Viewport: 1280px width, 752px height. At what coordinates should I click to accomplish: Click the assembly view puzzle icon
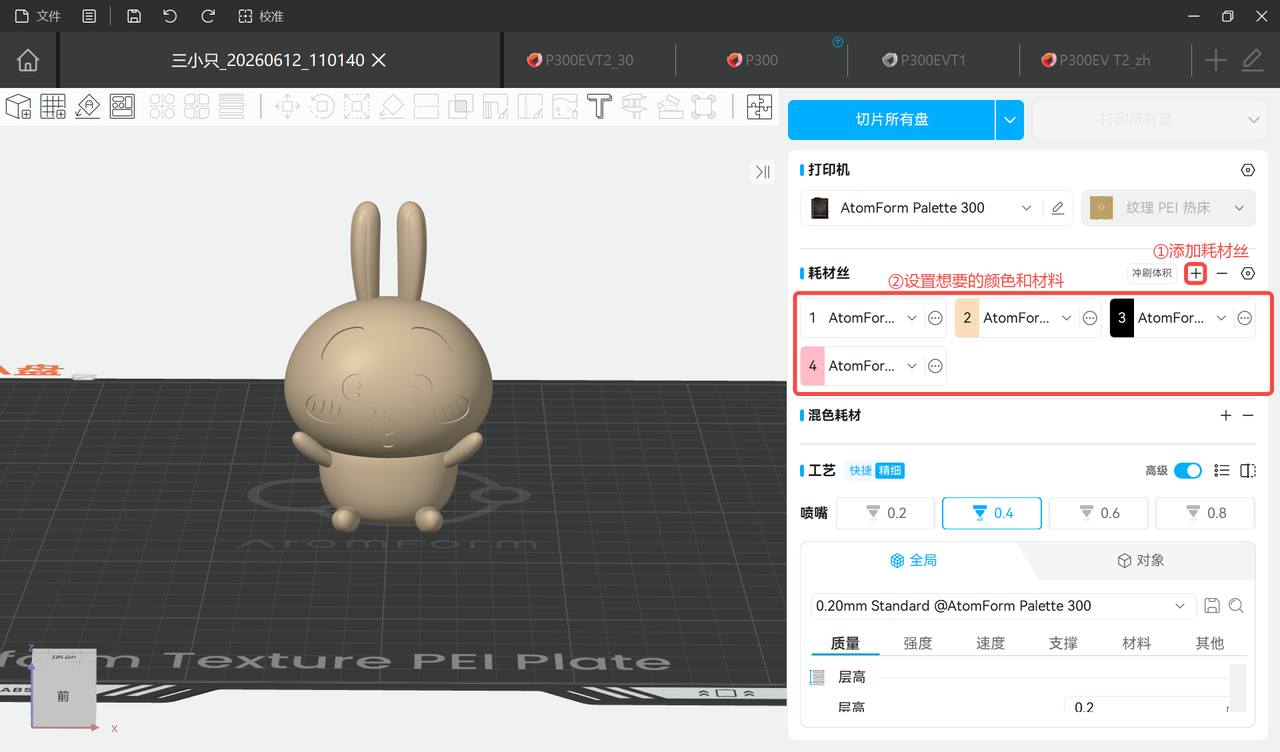coord(759,106)
